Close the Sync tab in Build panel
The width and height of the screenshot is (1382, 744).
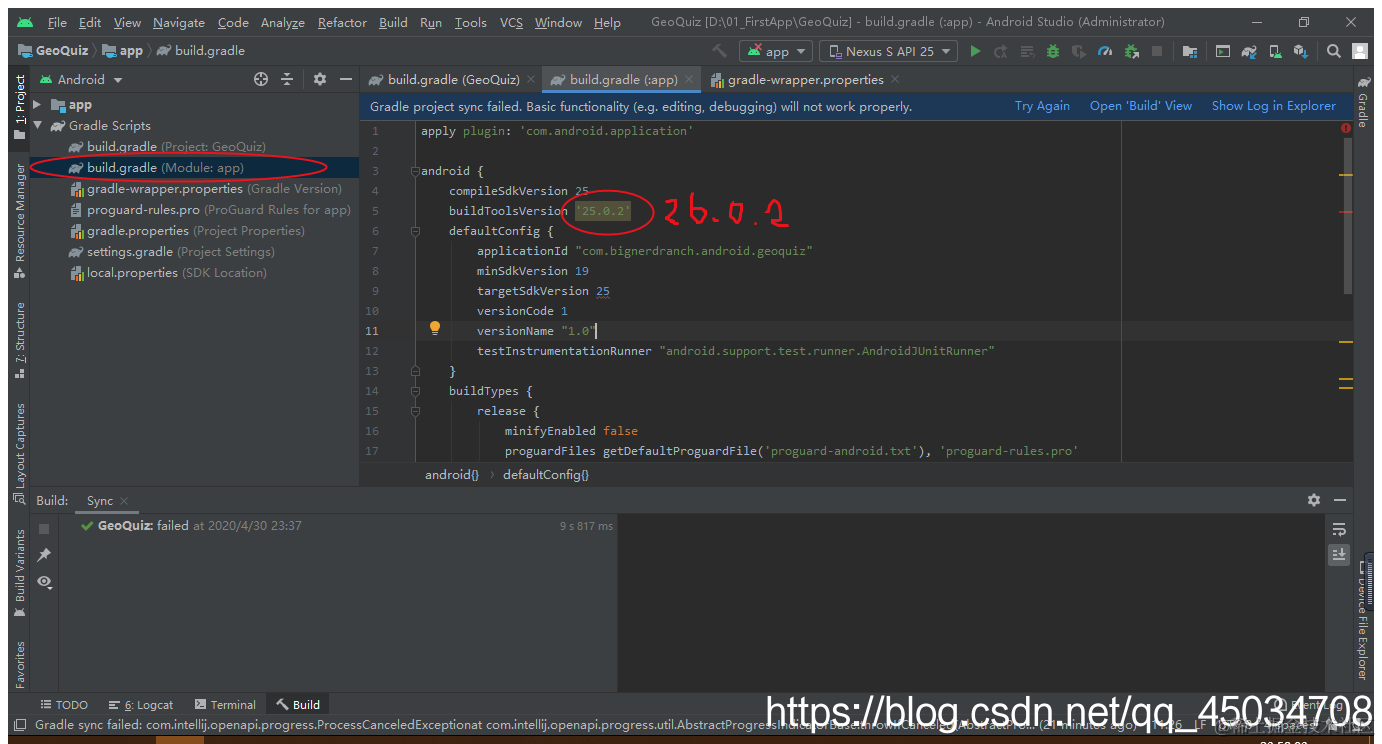point(124,501)
